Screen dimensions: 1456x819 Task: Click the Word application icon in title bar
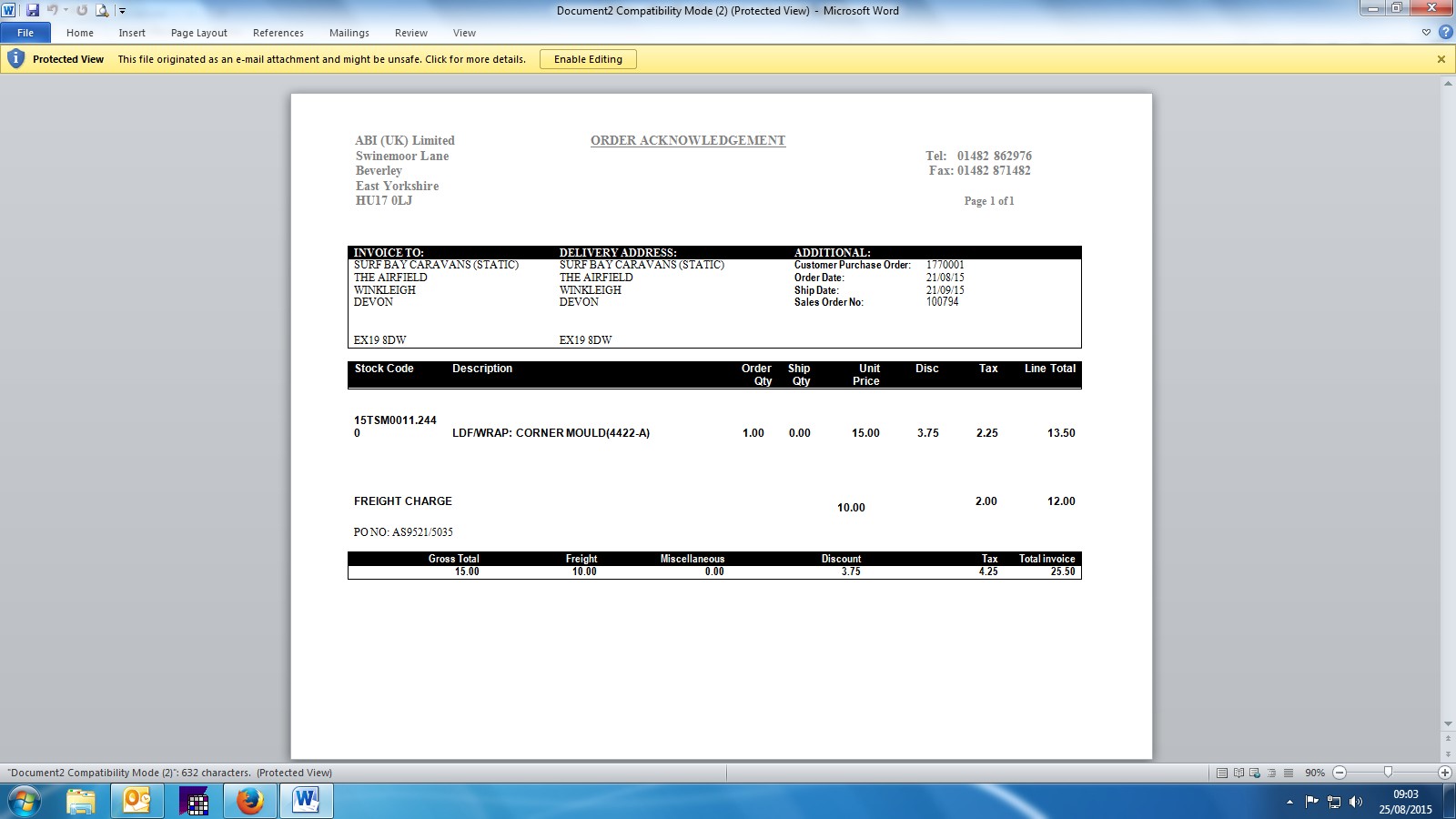(9, 10)
